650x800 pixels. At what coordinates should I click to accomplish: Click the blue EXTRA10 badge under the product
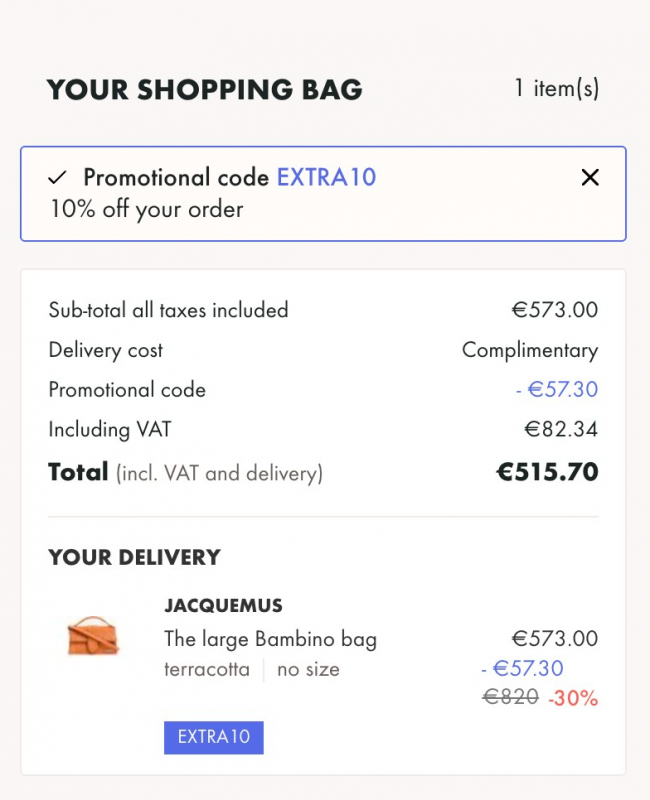pyautogui.click(x=214, y=737)
